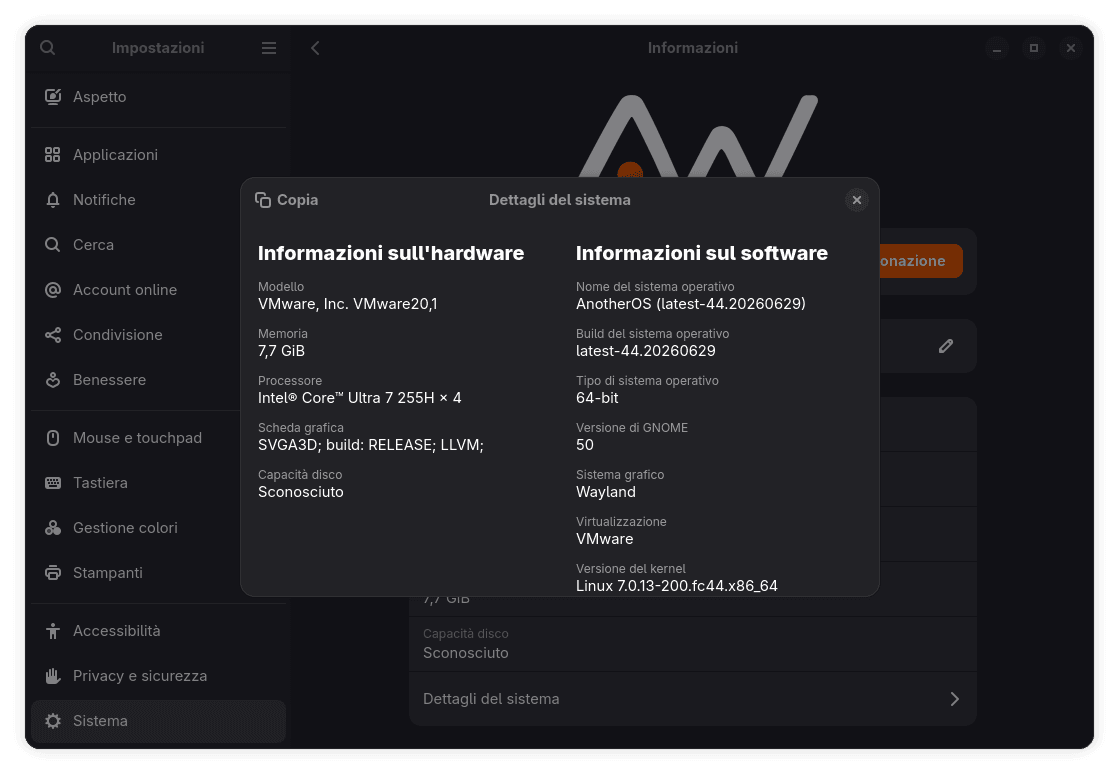Image resolution: width=1119 pixels, height=774 pixels.
Task: Click 'Accessibilità' sidebar label
Action: tap(116, 631)
